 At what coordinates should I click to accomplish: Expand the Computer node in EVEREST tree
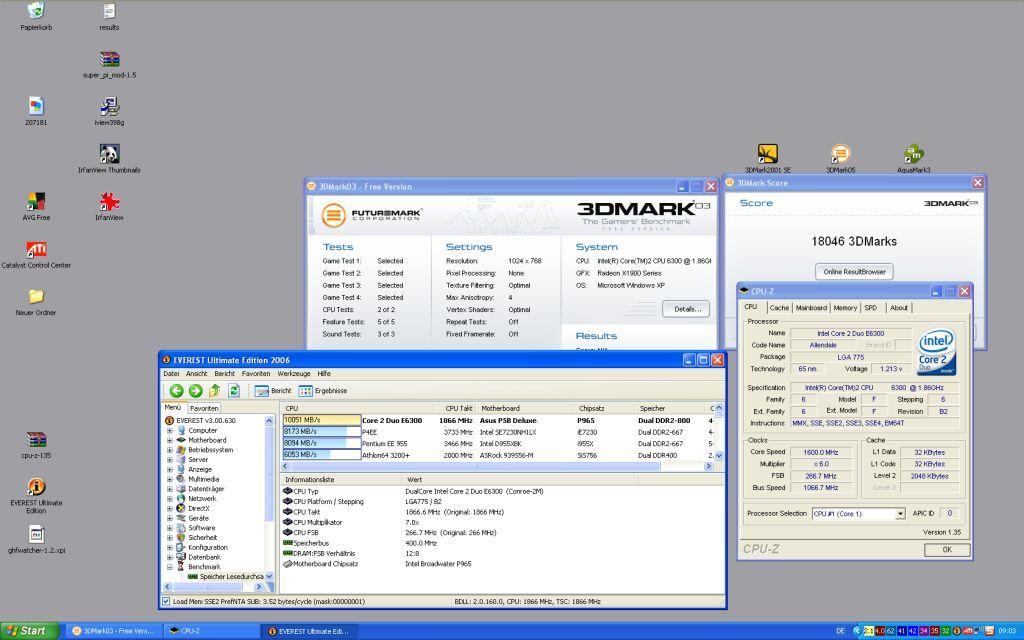click(x=170, y=430)
